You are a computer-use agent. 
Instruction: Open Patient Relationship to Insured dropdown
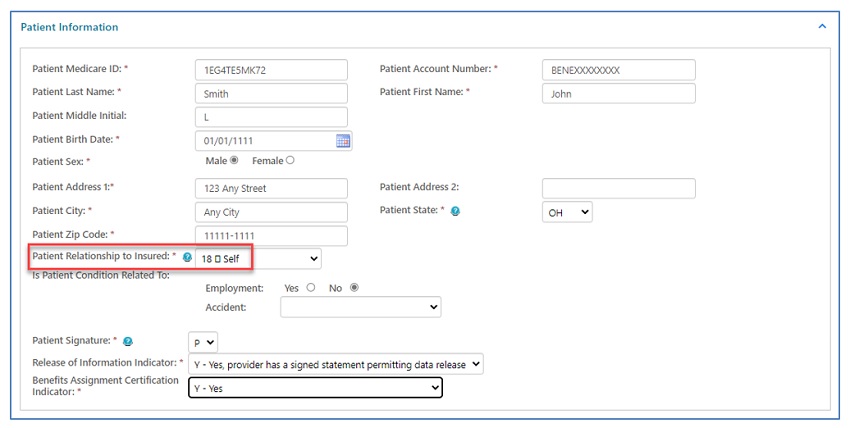[x=257, y=259]
